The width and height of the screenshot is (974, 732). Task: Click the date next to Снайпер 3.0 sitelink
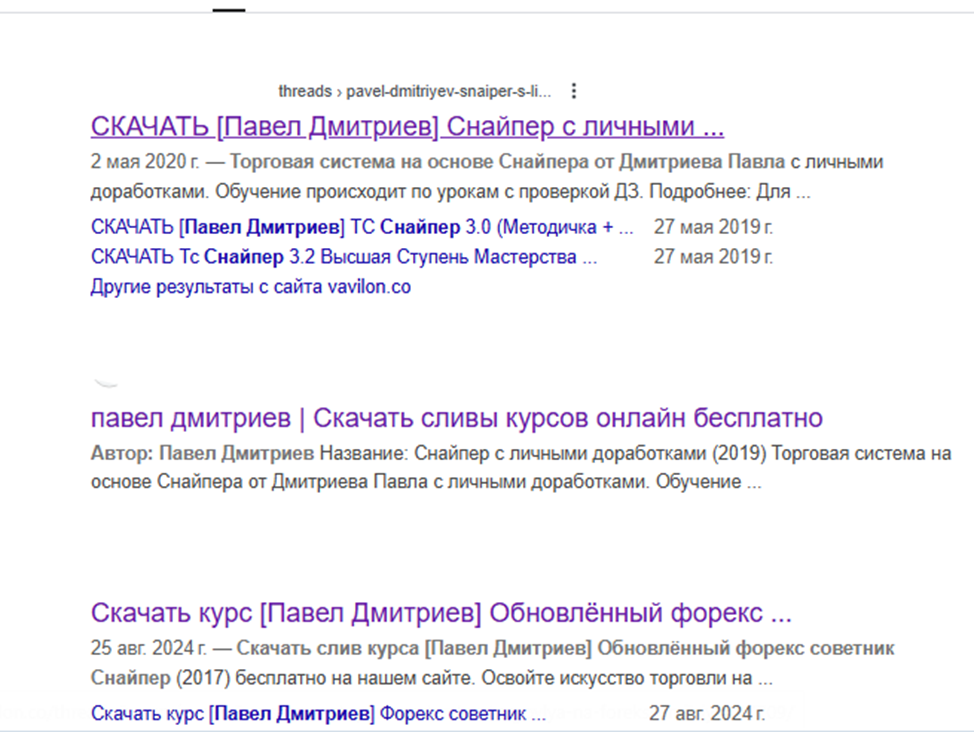713,227
